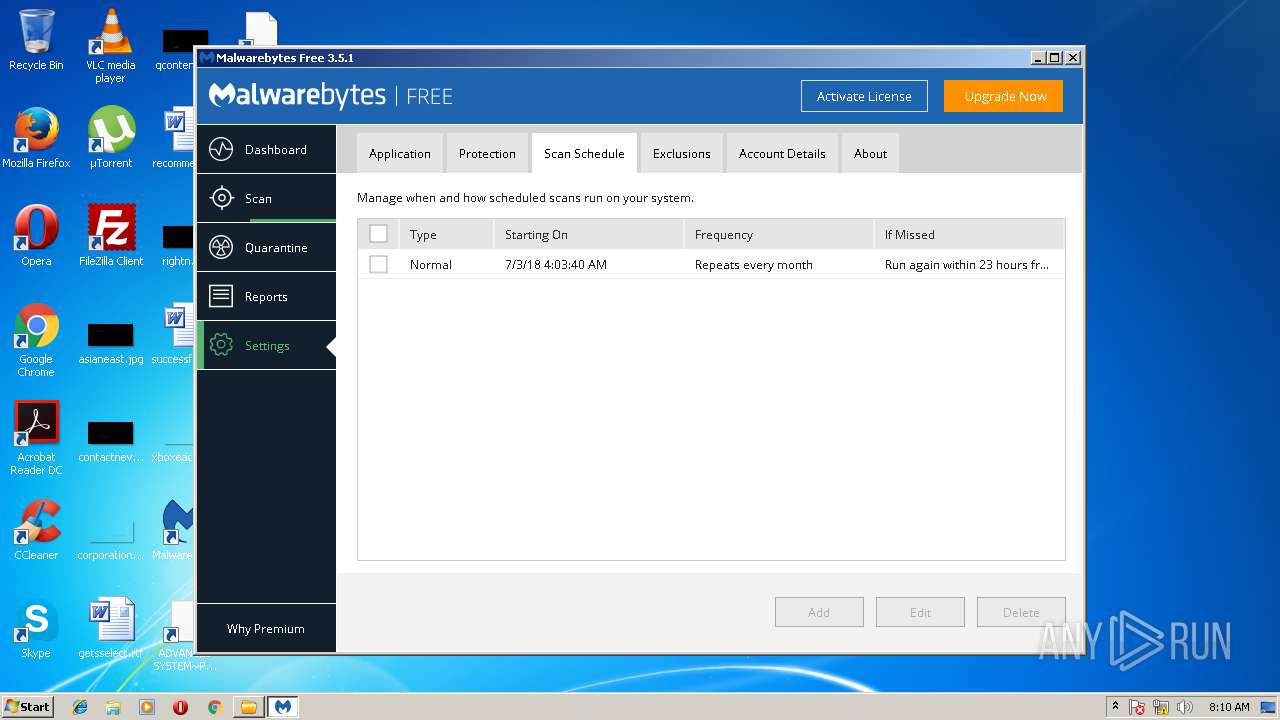Show hidden system tray icons
1280x720 pixels.
pos(1115,707)
